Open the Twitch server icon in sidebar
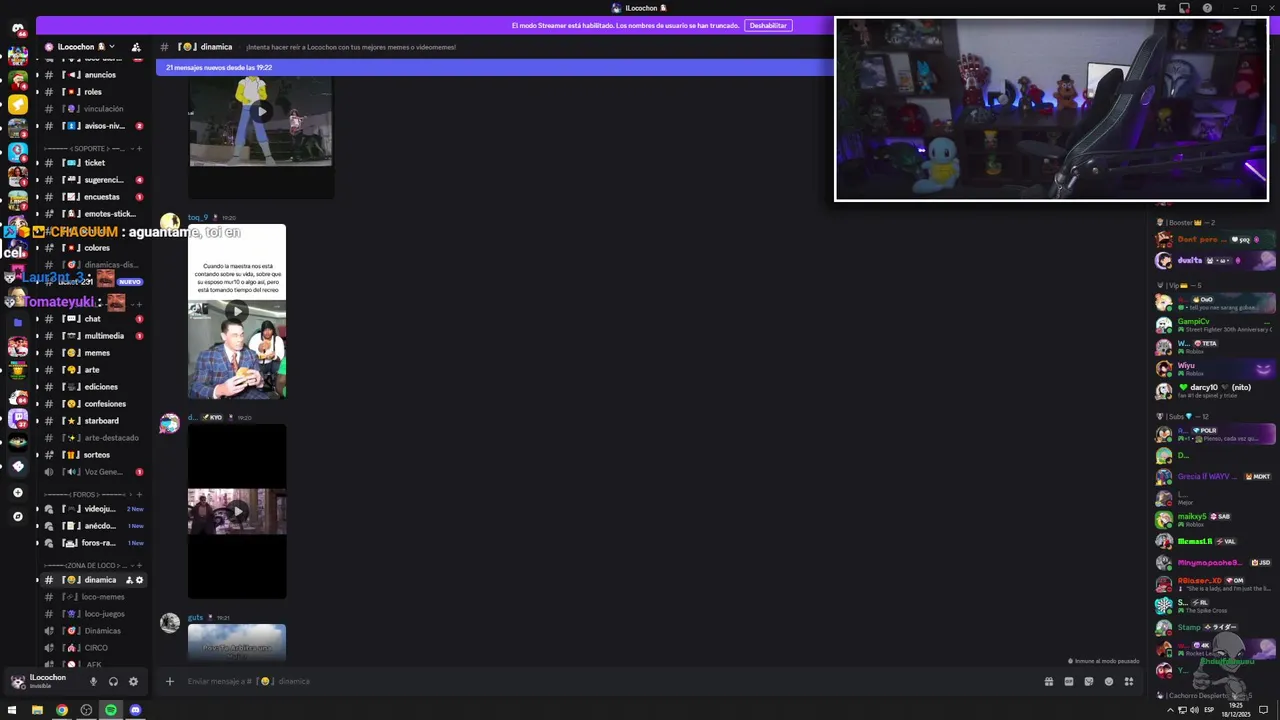 (18, 418)
